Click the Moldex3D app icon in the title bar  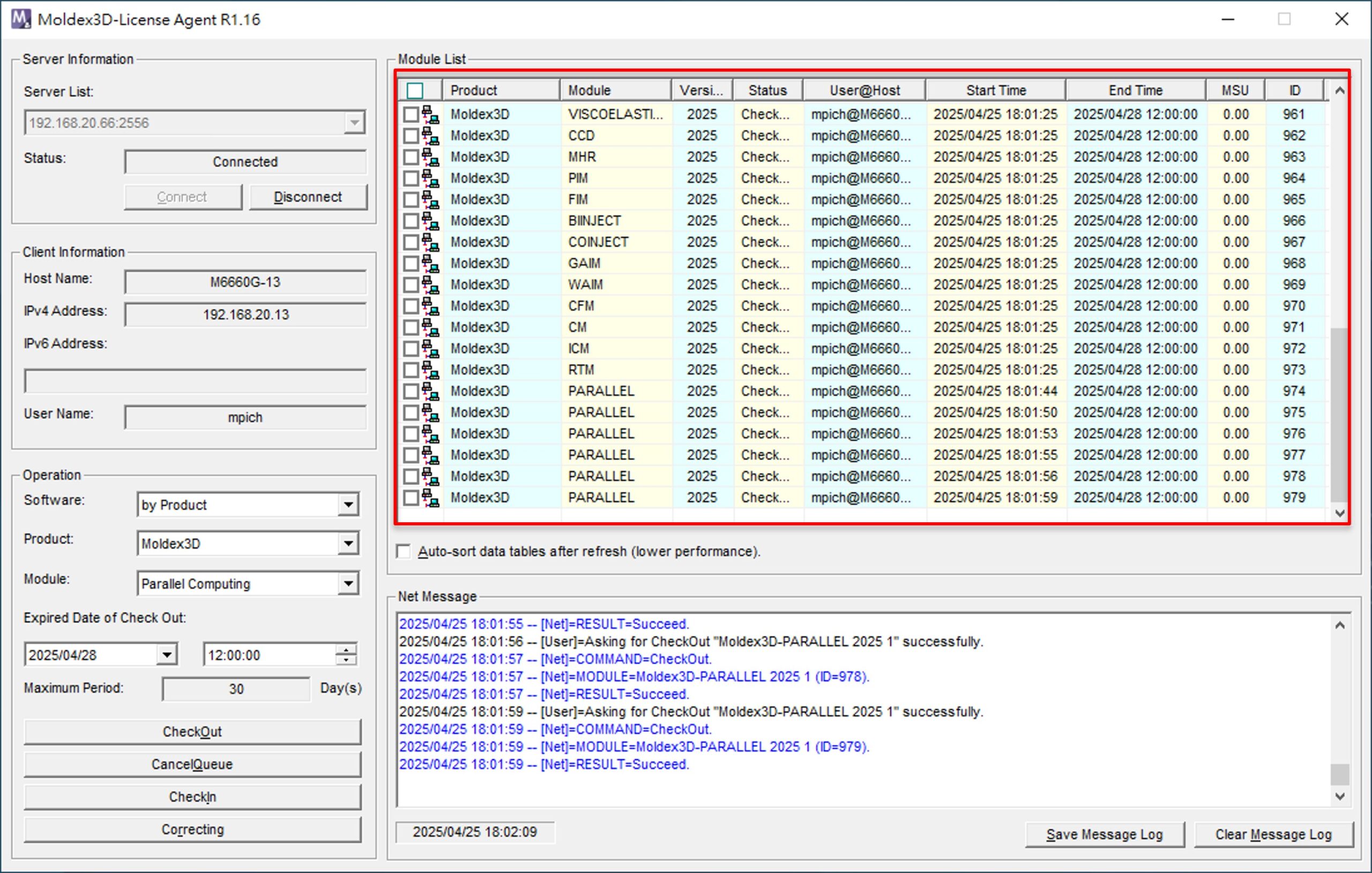[21, 19]
